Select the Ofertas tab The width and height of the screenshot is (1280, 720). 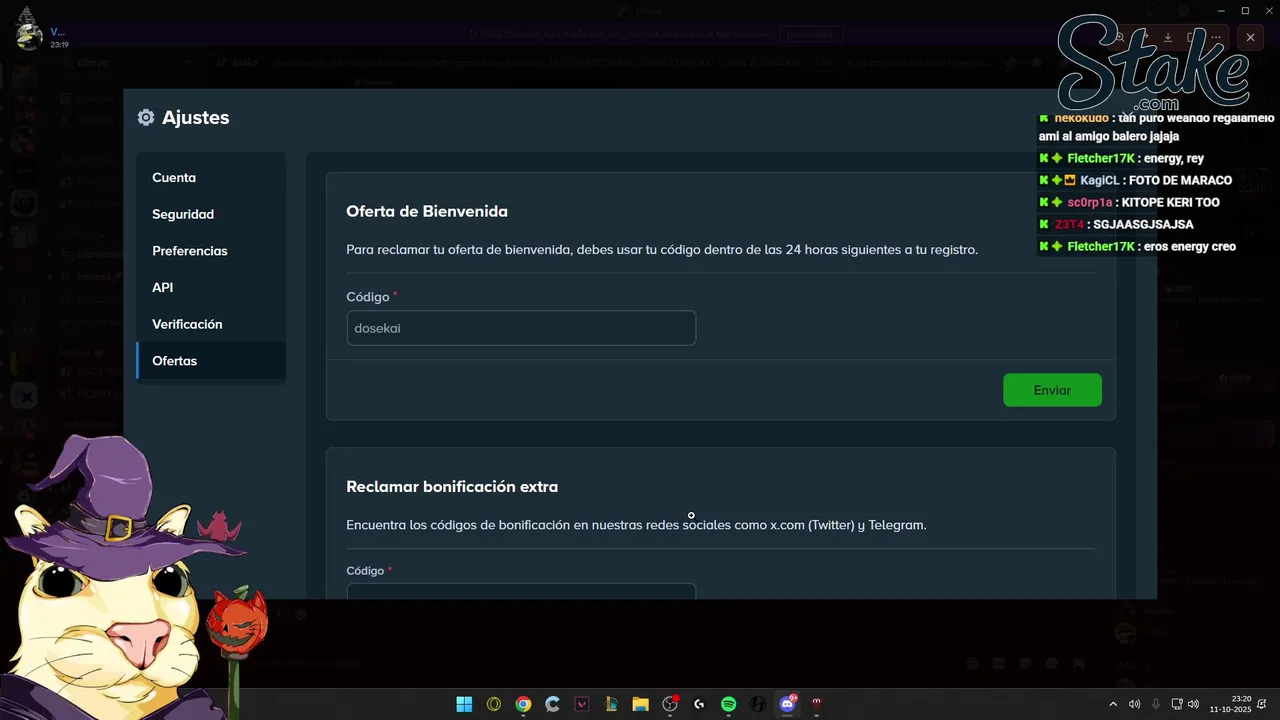pos(211,361)
